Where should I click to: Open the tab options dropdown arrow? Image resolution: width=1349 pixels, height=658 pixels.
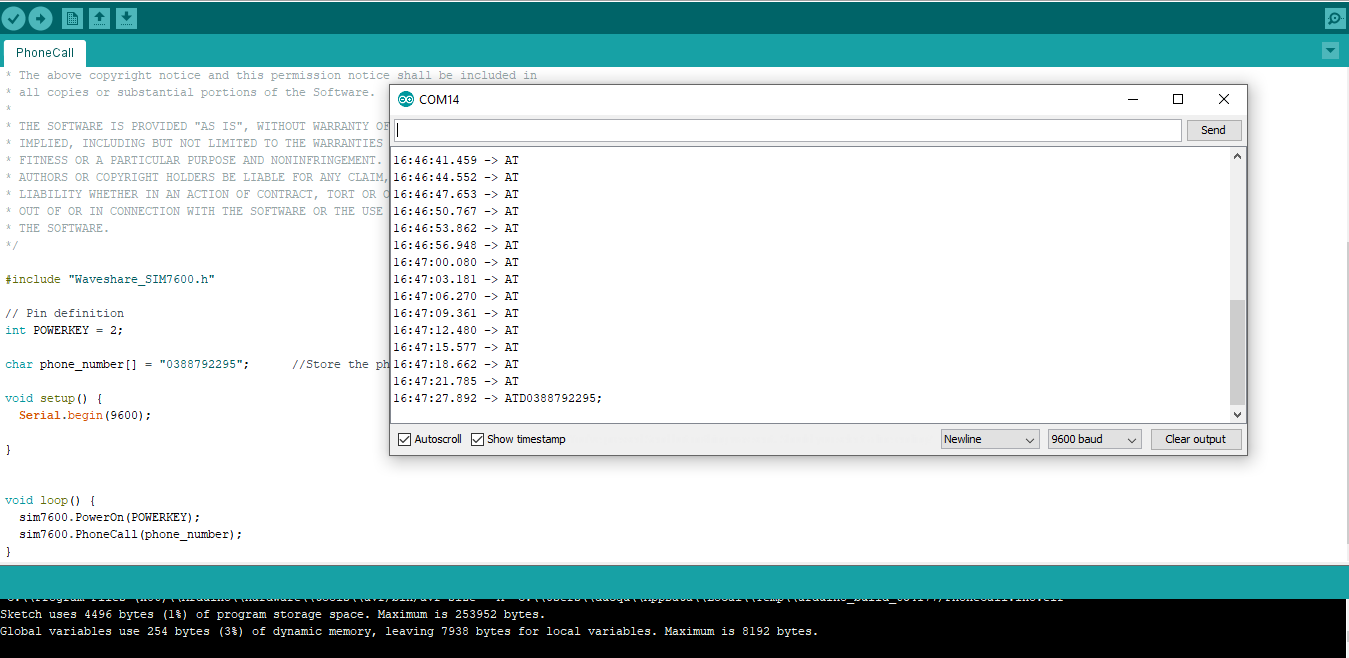[1330, 51]
